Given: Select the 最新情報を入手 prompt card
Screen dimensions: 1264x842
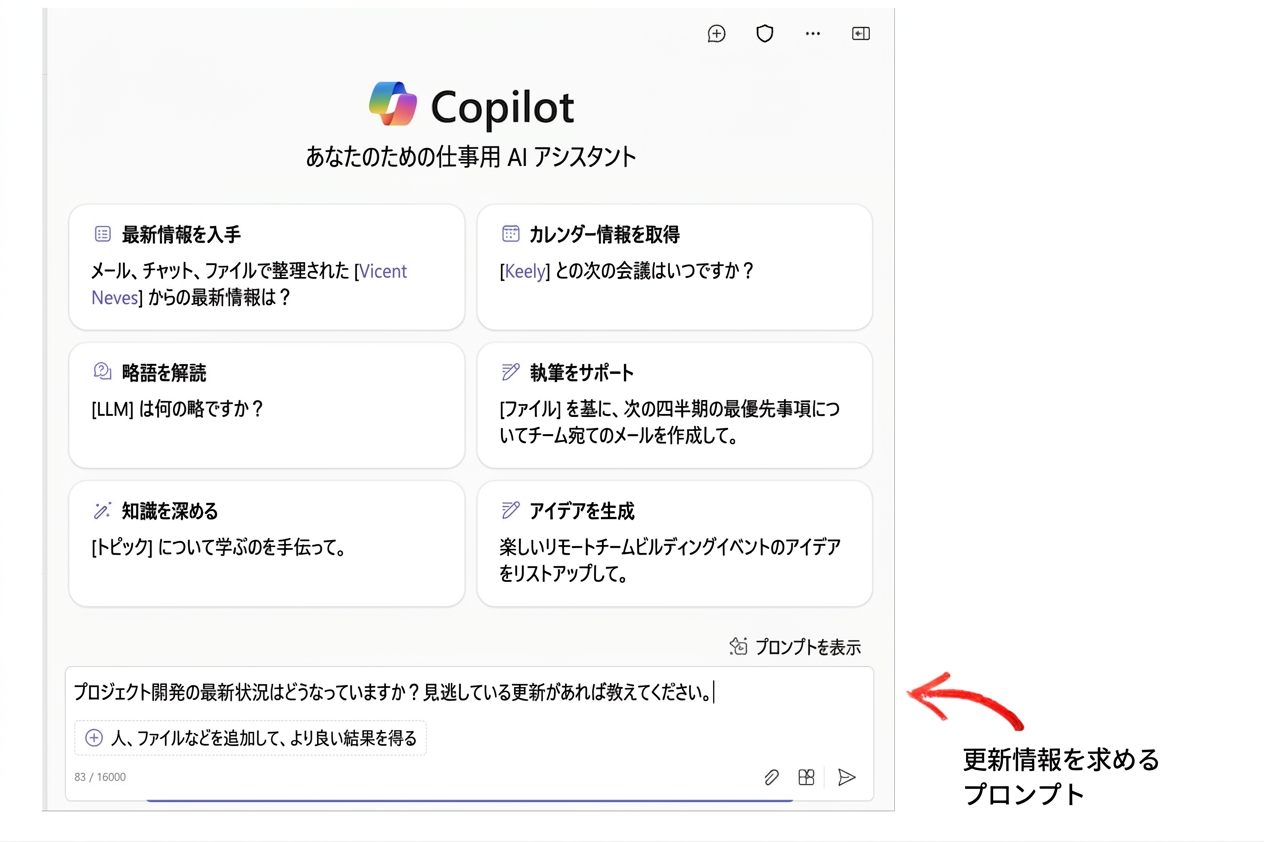Looking at the screenshot, I should (267, 267).
